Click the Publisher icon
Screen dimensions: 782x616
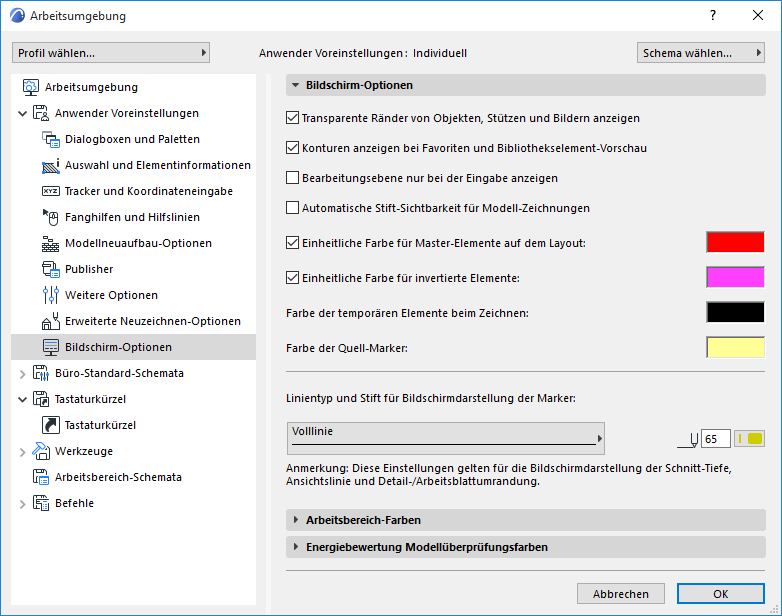(50, 269)
